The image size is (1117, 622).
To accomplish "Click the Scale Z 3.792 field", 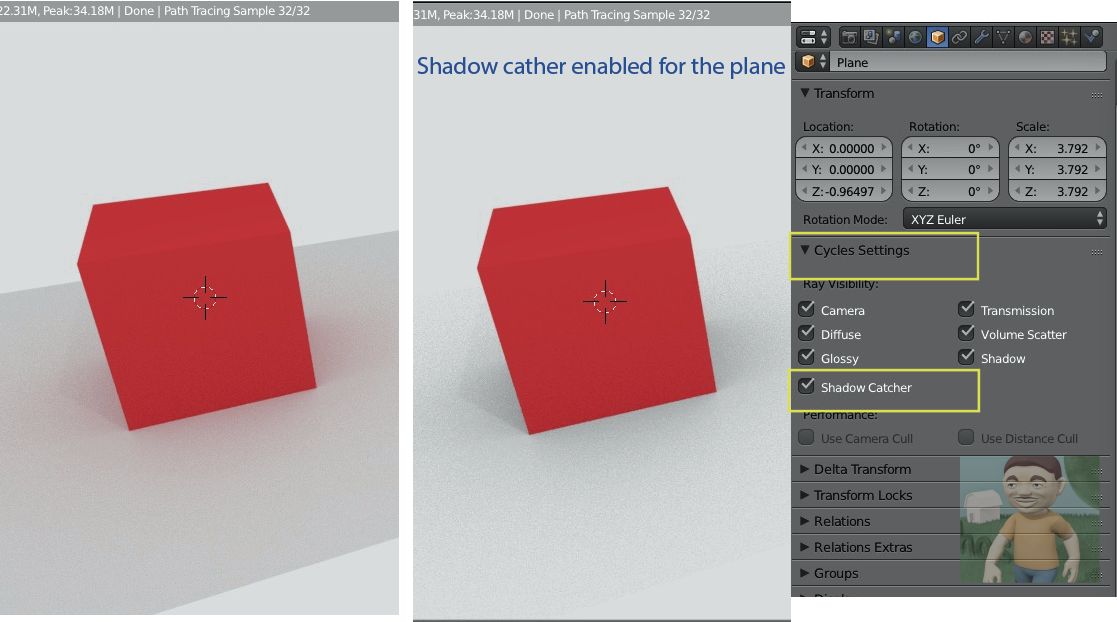I will [1057, 191].
